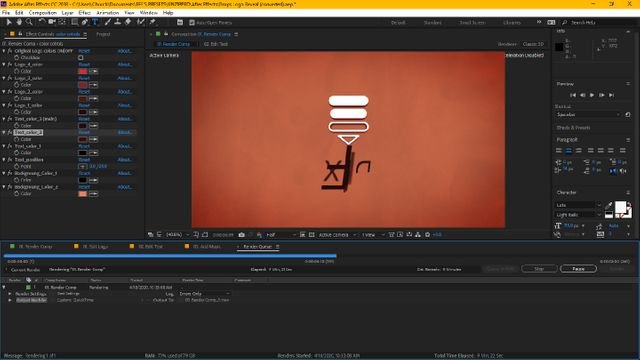The image size is (640, 360).
Task: Pause the current render
Action: 578,269
